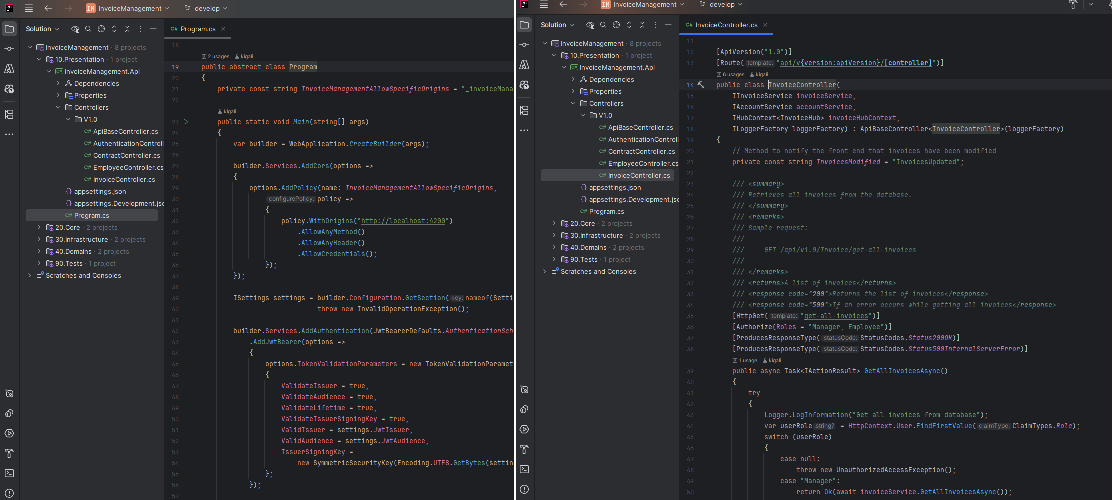
Task: Collapse V1.0 folder in right window tree
Action: (583, 116)
